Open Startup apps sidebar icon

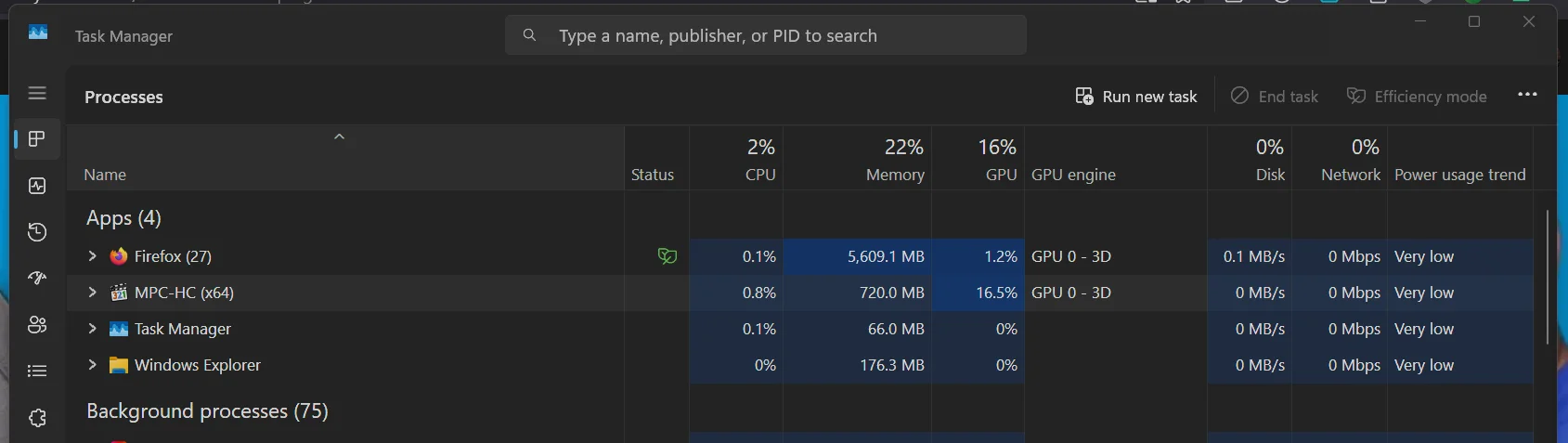point(37,278)
